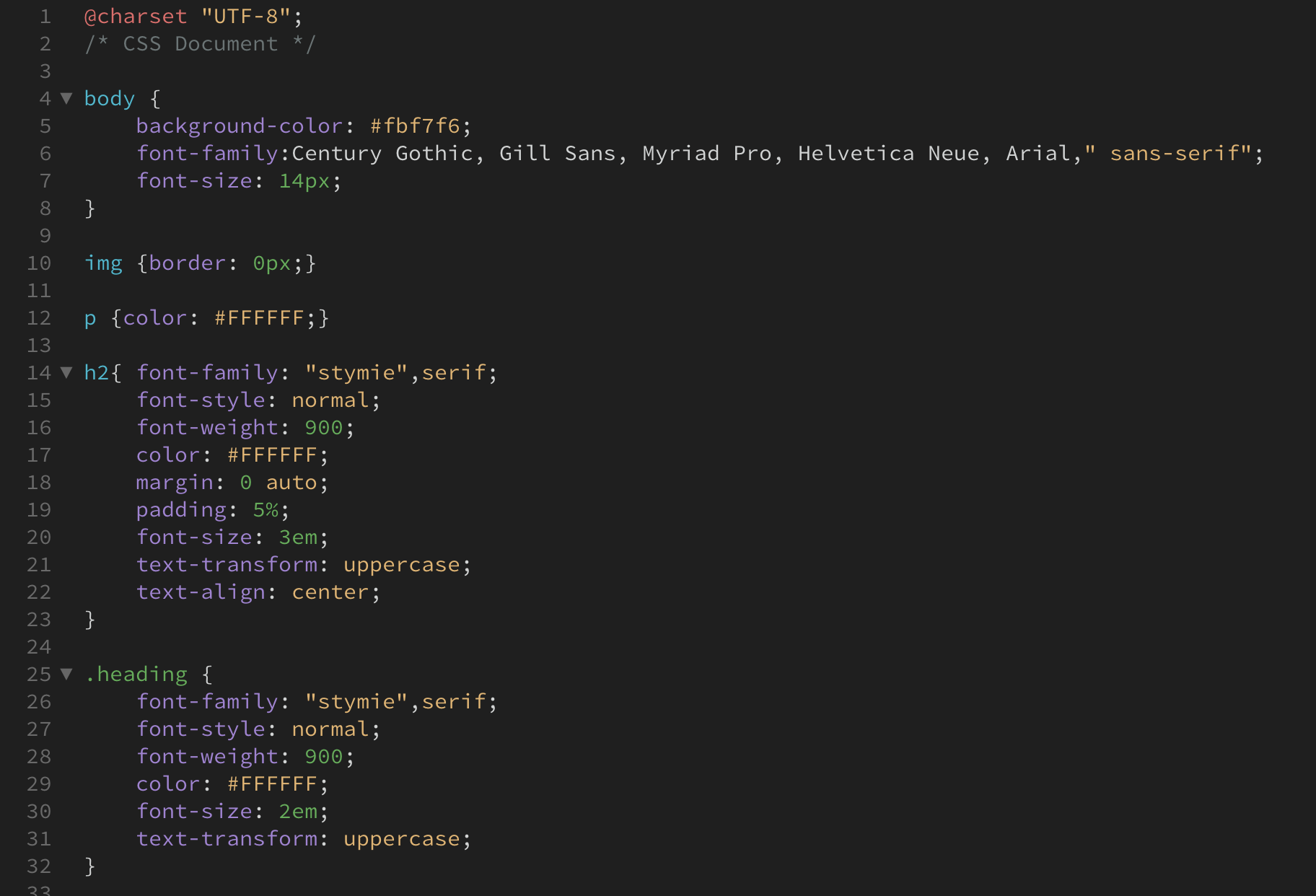Click #FFFFFF color value on line 17
The width and height of the screenshot is (1316, 896).
click(272, 454)
